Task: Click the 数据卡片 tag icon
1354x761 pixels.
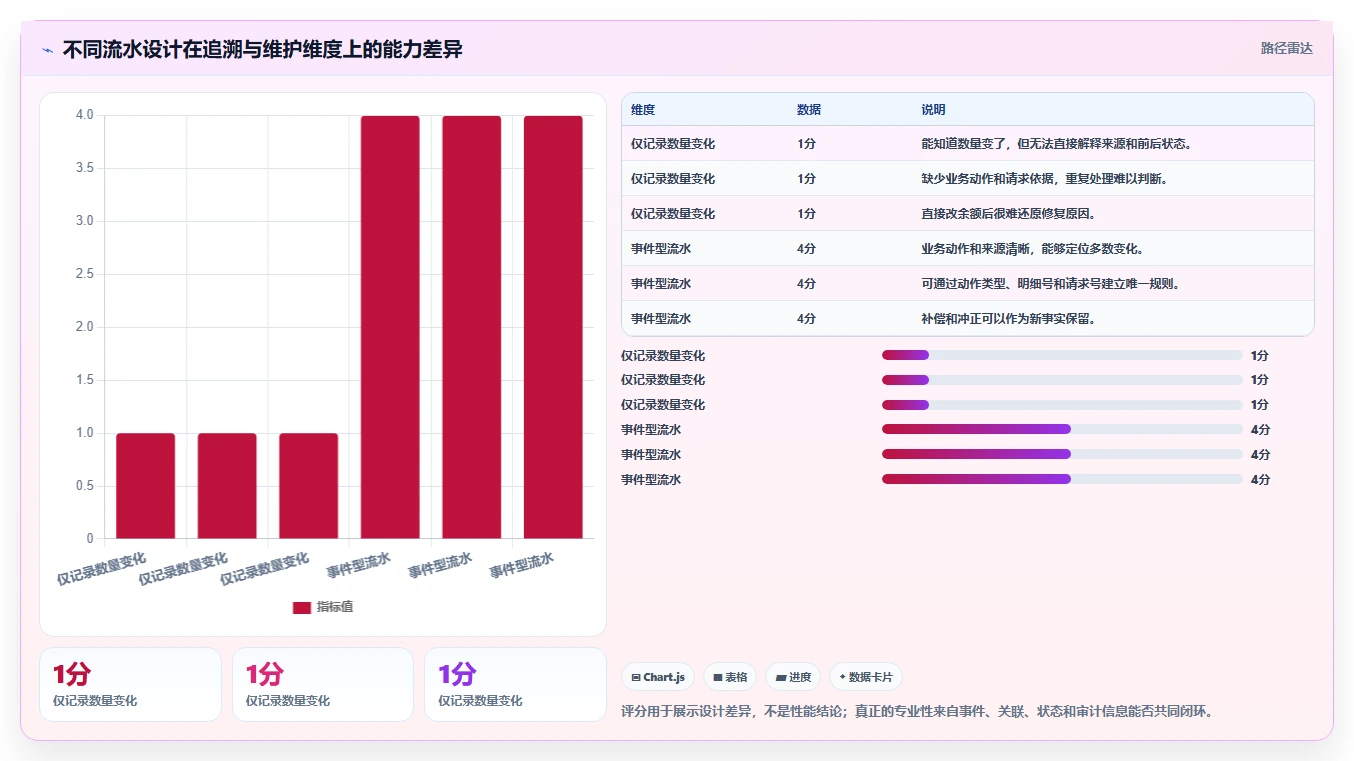Action: pos(843,678)
